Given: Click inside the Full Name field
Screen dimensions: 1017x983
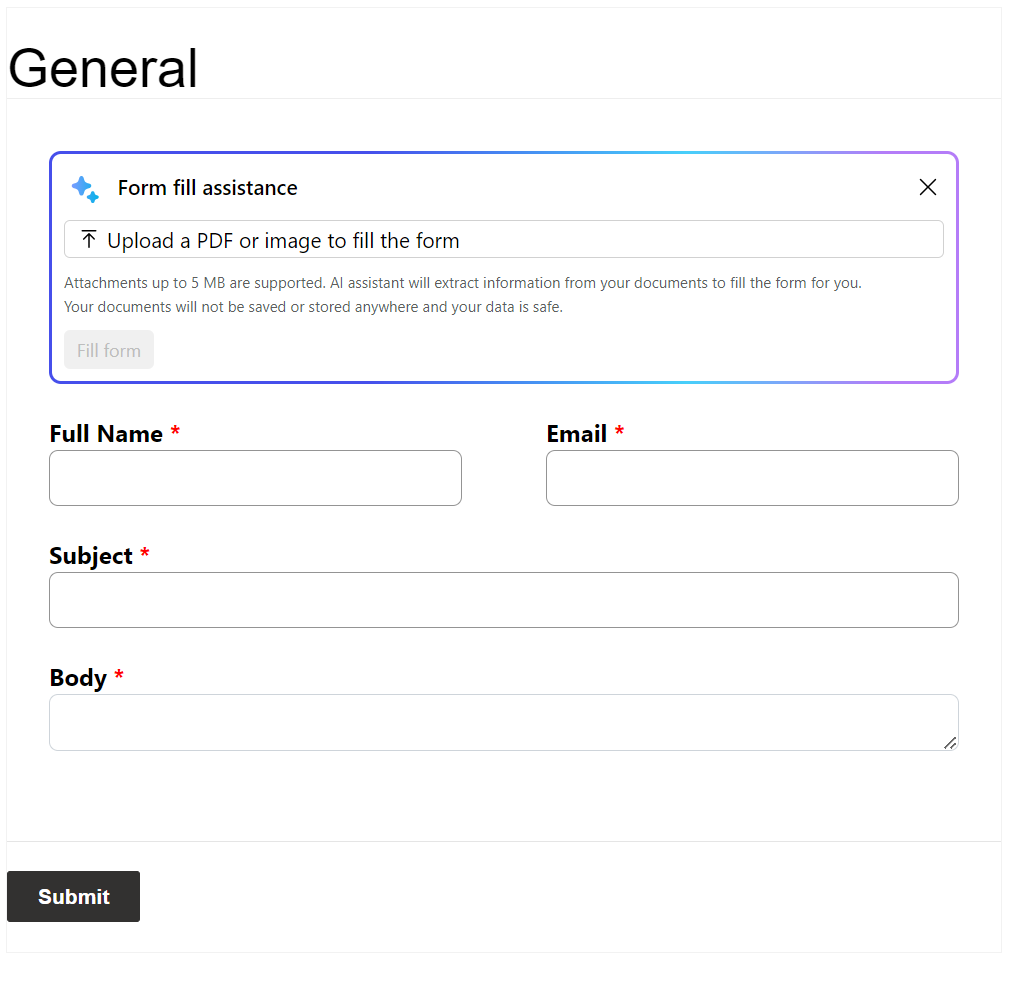Looking at the screenshot, I should point(255,478).
